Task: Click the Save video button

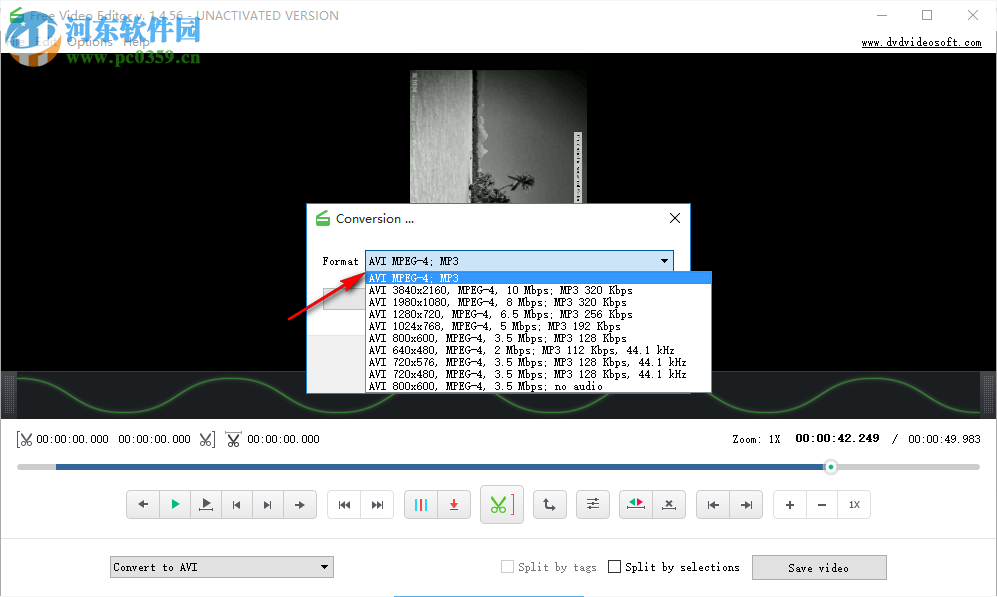Action: coord(819,567)
